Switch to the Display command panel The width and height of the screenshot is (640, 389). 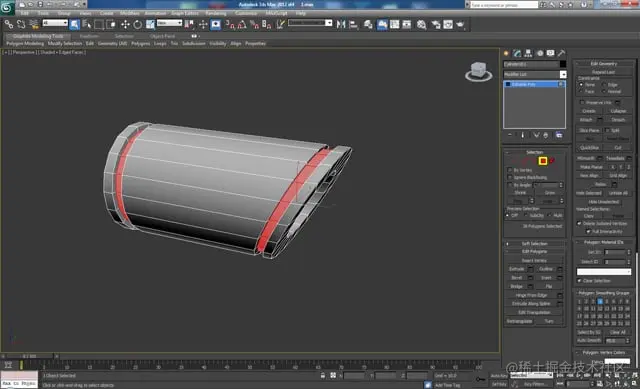551,53
